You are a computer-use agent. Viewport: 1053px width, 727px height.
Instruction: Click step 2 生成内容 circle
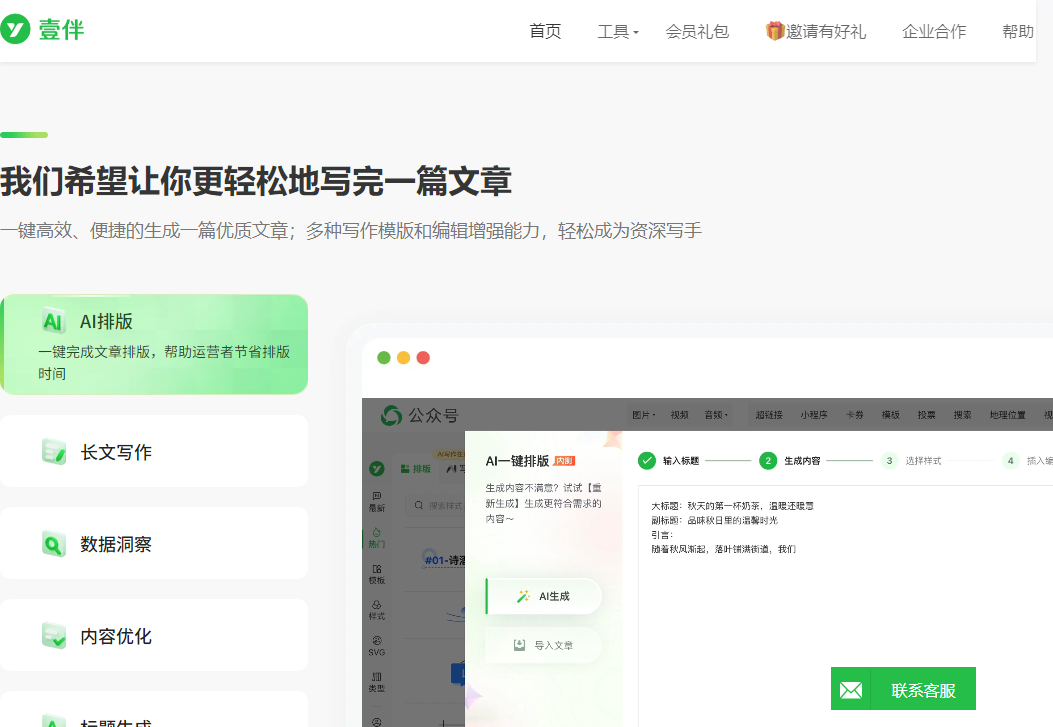[x=768, y=461]
